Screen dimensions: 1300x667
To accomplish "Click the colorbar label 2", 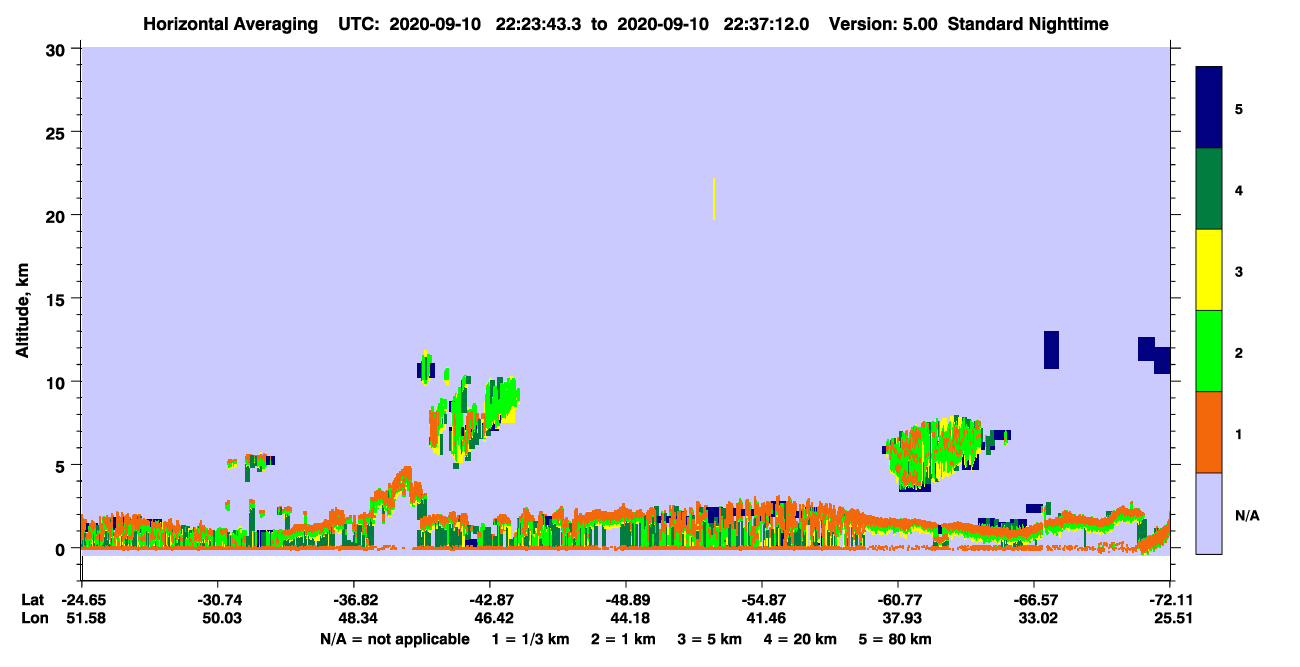I will pyautogui.click(x=1238, y=352).
